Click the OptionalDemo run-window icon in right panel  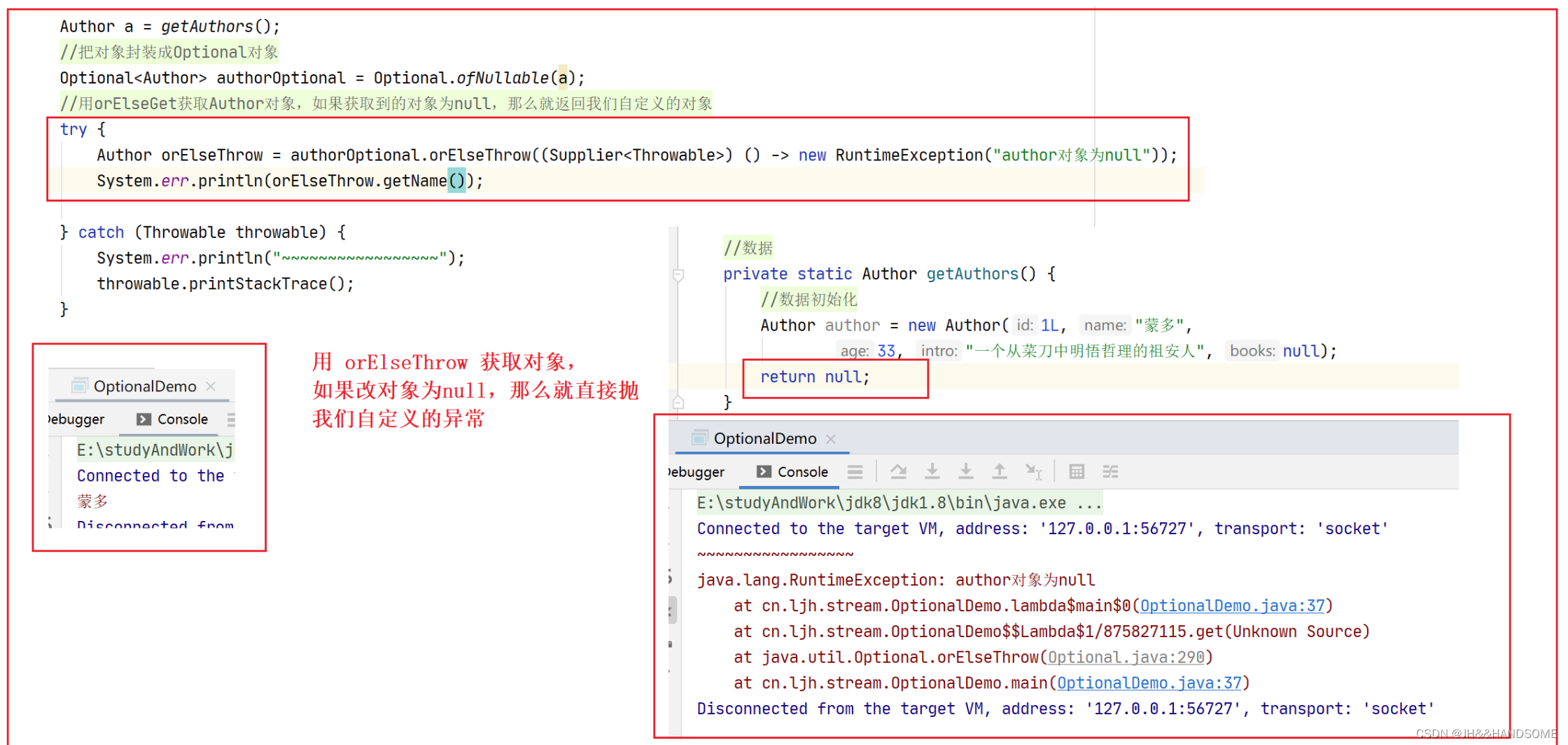[x=699, y=438]
